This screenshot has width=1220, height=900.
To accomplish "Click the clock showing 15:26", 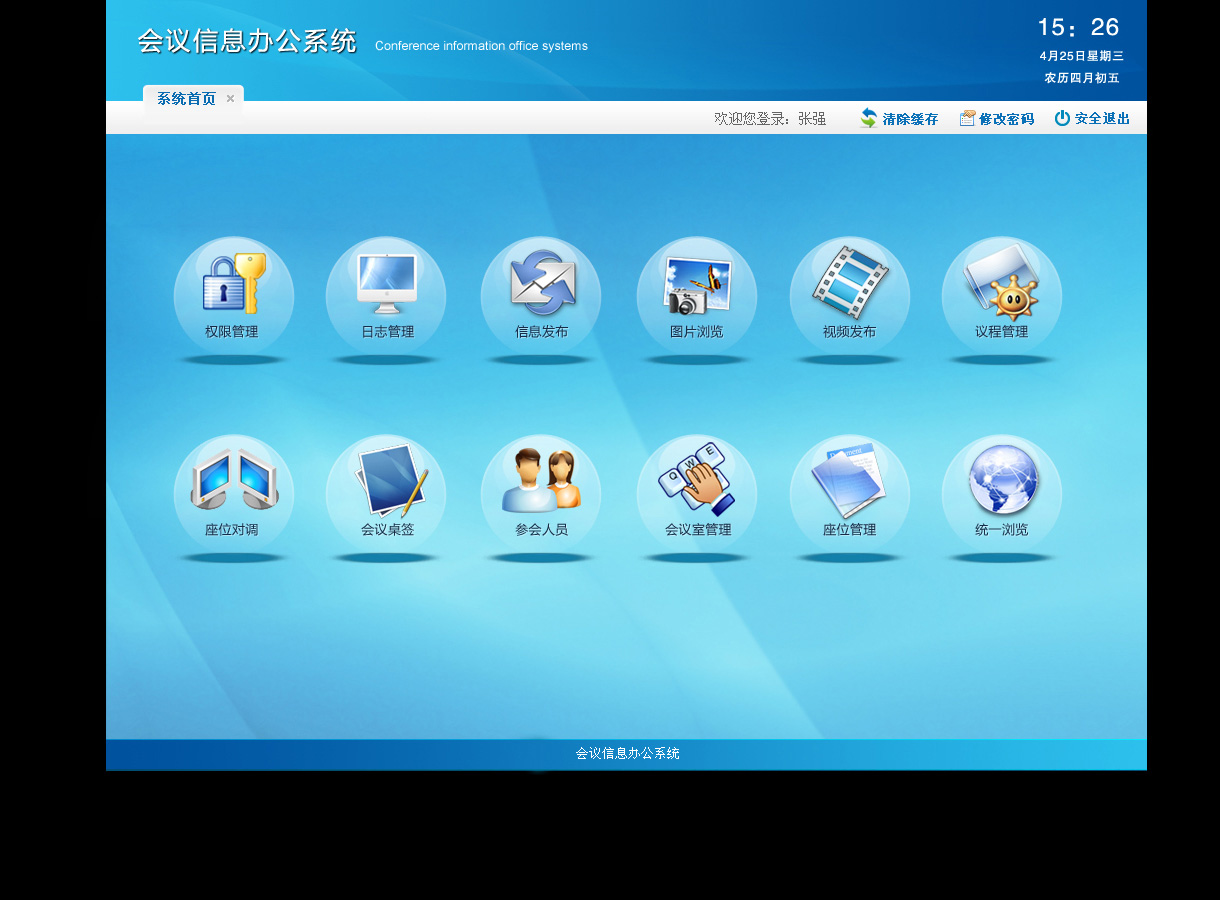I will (x=1078, y=28).
